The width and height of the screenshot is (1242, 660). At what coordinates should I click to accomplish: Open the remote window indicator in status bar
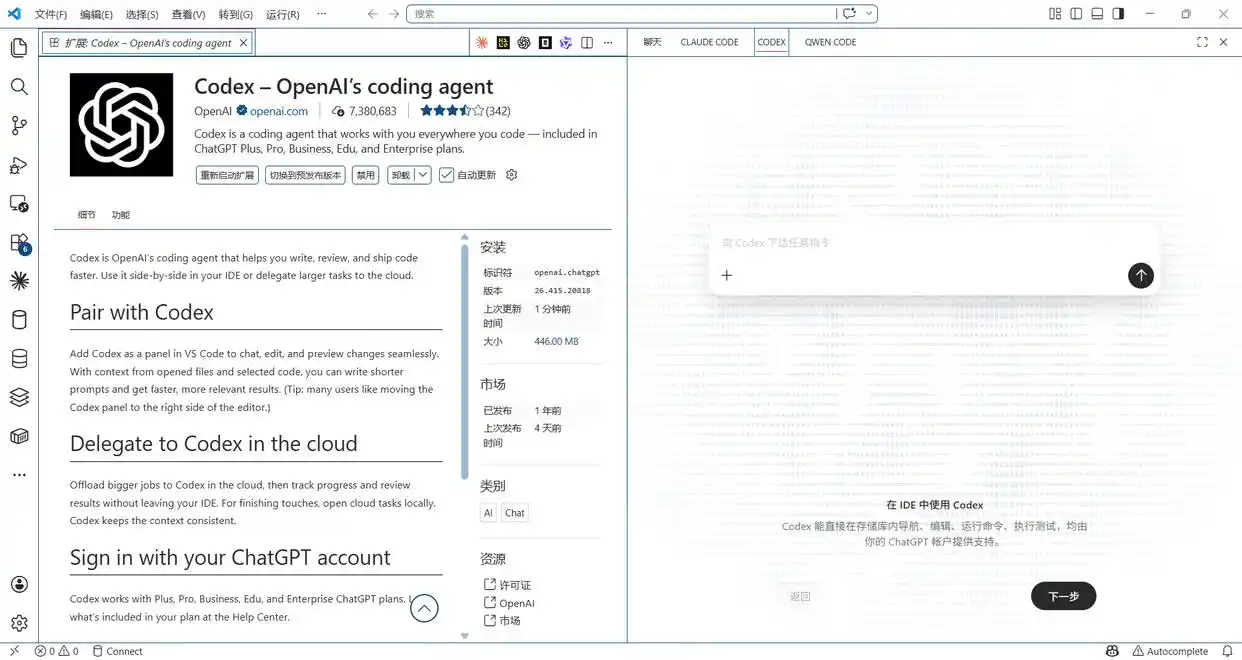coord(14,651)
